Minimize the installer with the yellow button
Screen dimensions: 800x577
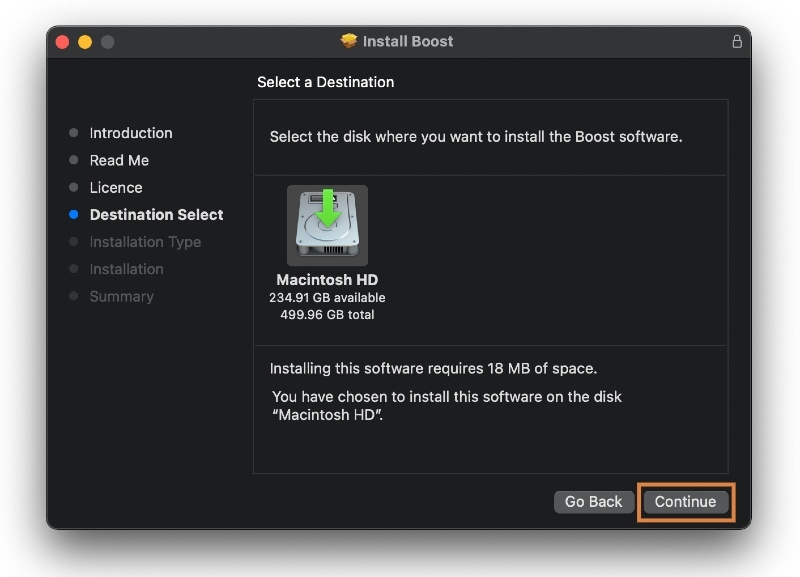pos(85,42)
